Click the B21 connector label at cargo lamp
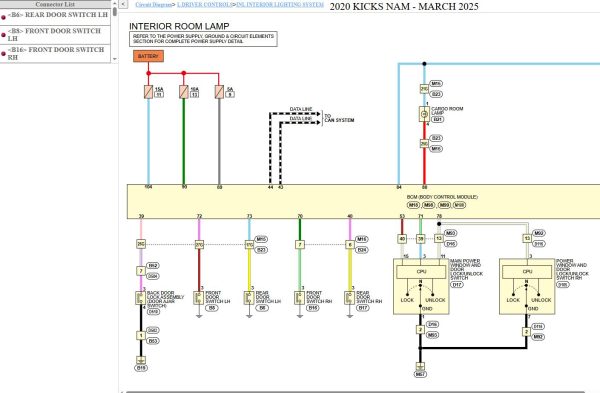This screenshot has height=393, width=600. pos(437,119)
